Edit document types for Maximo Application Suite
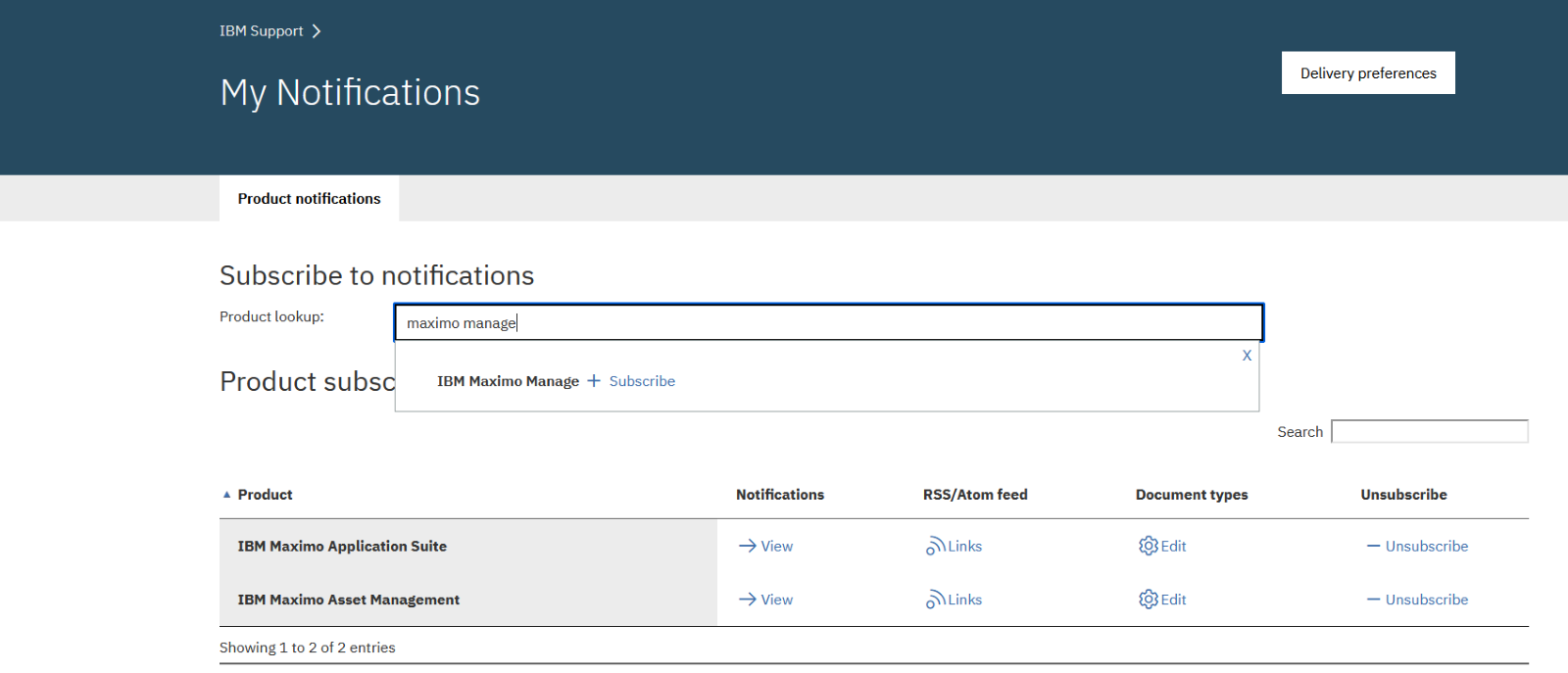This screenshot has height=673, width=1568. click(1173, 547)
